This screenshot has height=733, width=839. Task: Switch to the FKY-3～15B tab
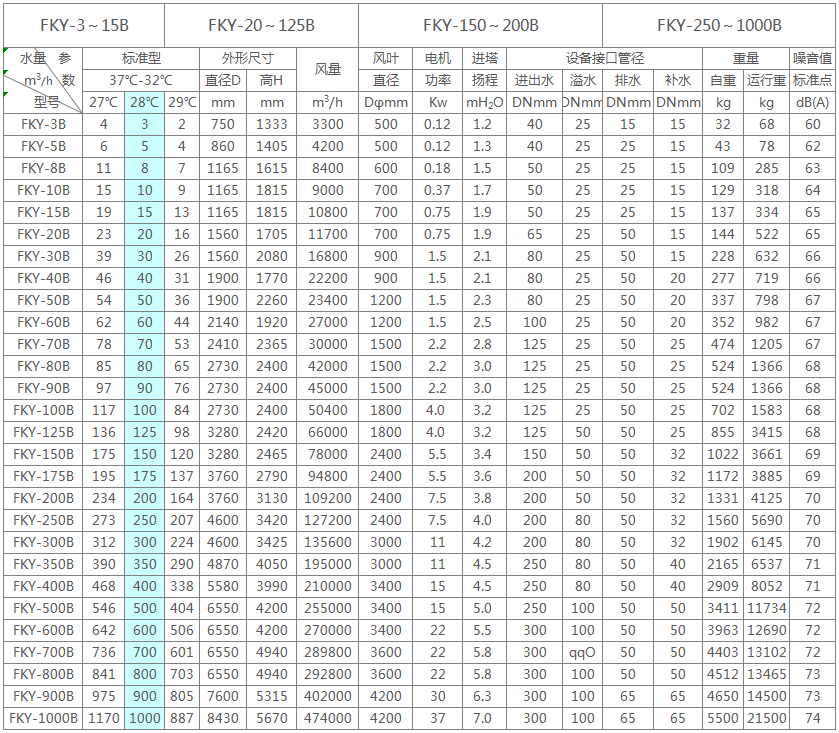pyautogui.click(x=84, y=25)
